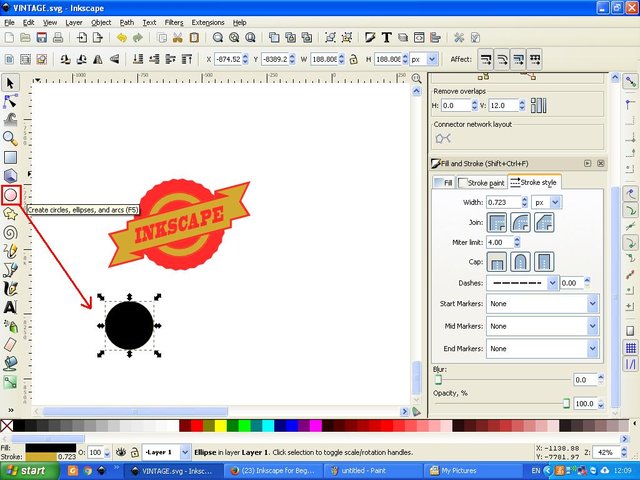
Task: Select the Ellipse circle tool
Action: (11, 195)
